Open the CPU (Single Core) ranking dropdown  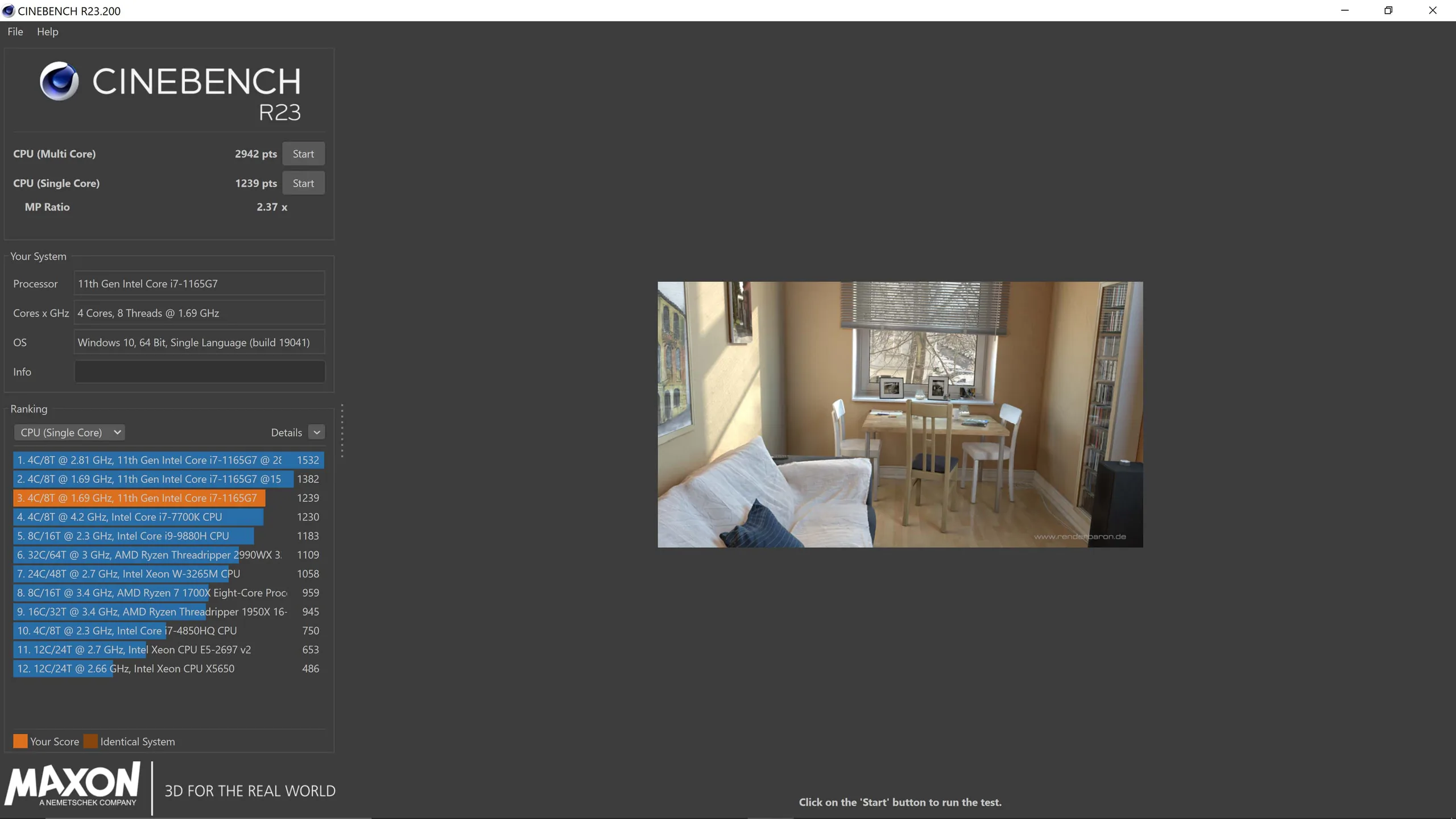[69, 432]
